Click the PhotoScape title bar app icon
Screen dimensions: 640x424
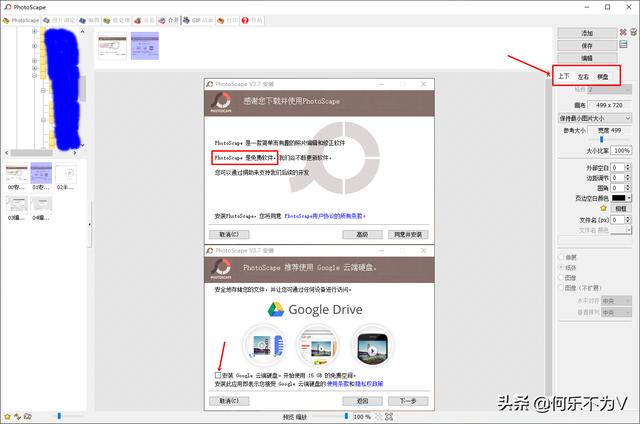pyautogui.click(x=7, y=7)
